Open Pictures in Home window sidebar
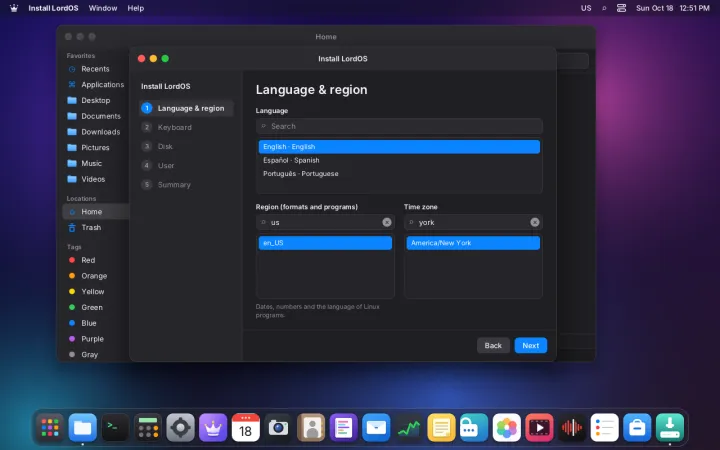Viewport: 720px width, 450px height. tap(95, 147)
